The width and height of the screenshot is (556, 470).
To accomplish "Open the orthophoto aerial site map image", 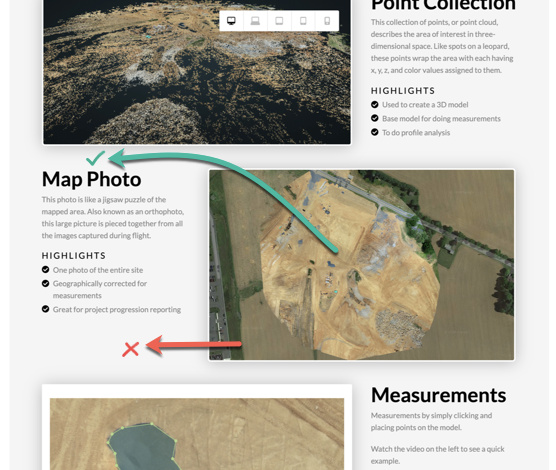I will (361, 265).
